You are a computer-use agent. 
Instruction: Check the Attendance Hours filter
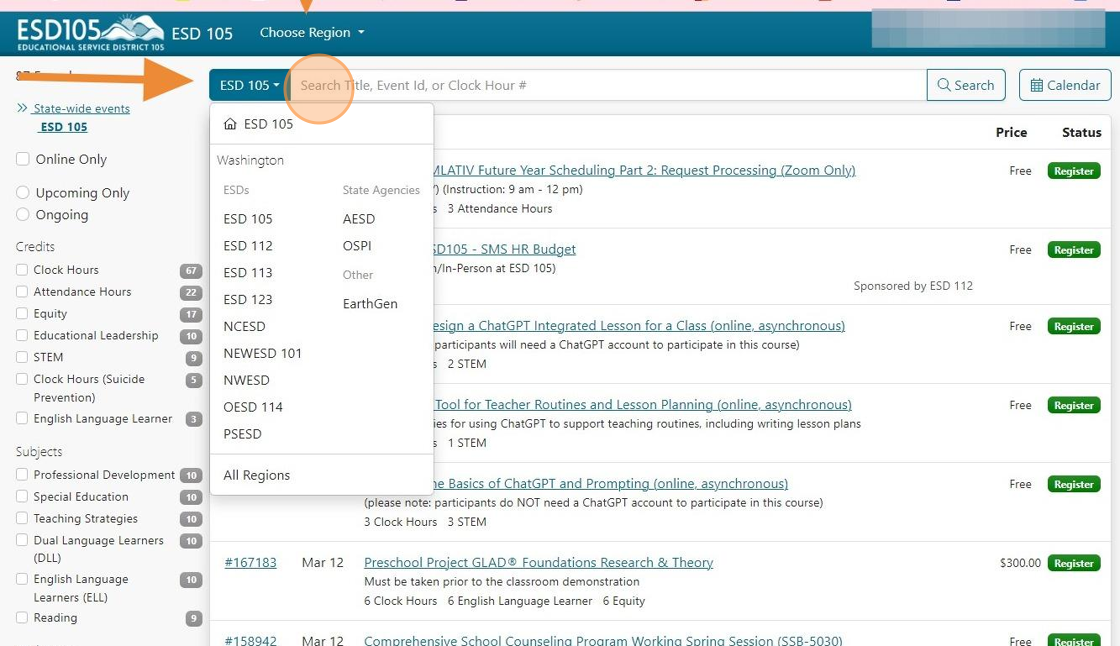tap(22, 292)
